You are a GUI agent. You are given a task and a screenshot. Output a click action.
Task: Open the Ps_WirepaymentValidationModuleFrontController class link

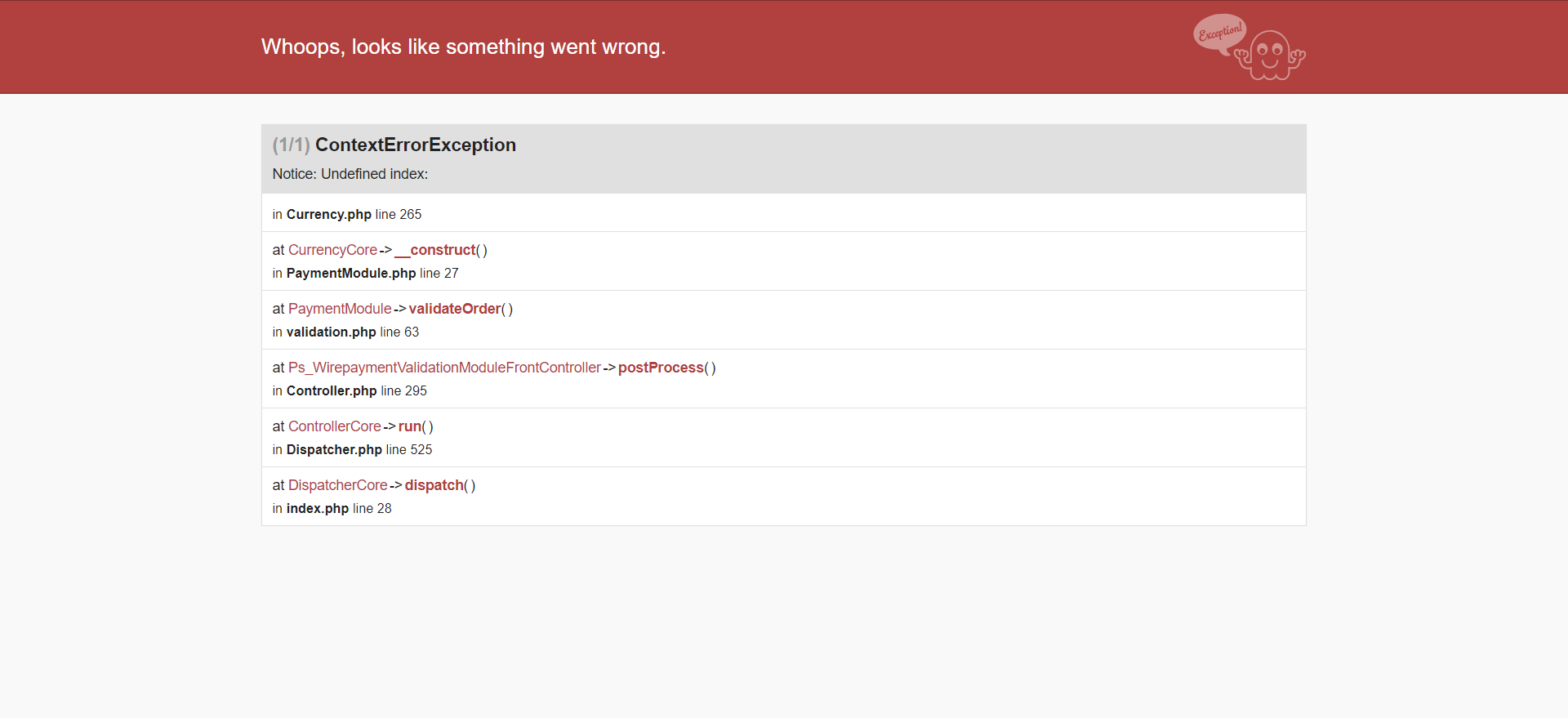click(x=444, y=368)
